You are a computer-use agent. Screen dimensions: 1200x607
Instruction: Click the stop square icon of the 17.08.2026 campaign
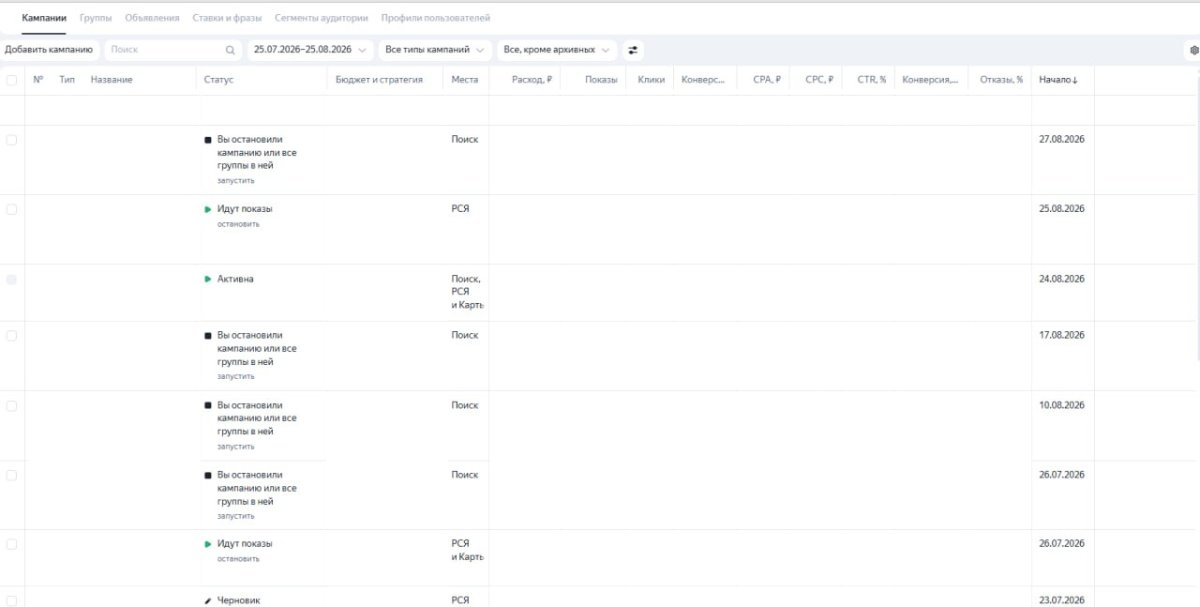[208, 336]
